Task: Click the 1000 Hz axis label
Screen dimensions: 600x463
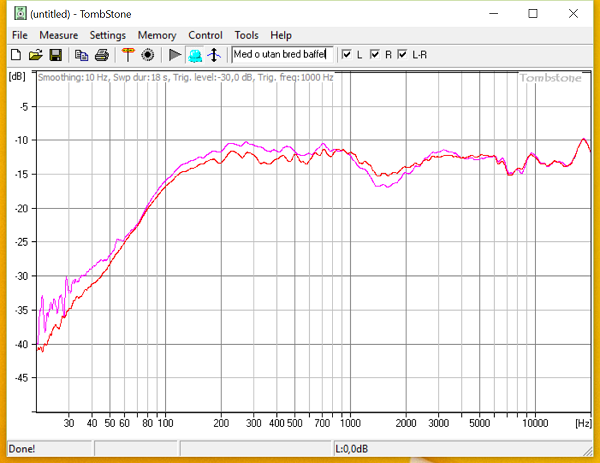Action: [x=350, y=423]
